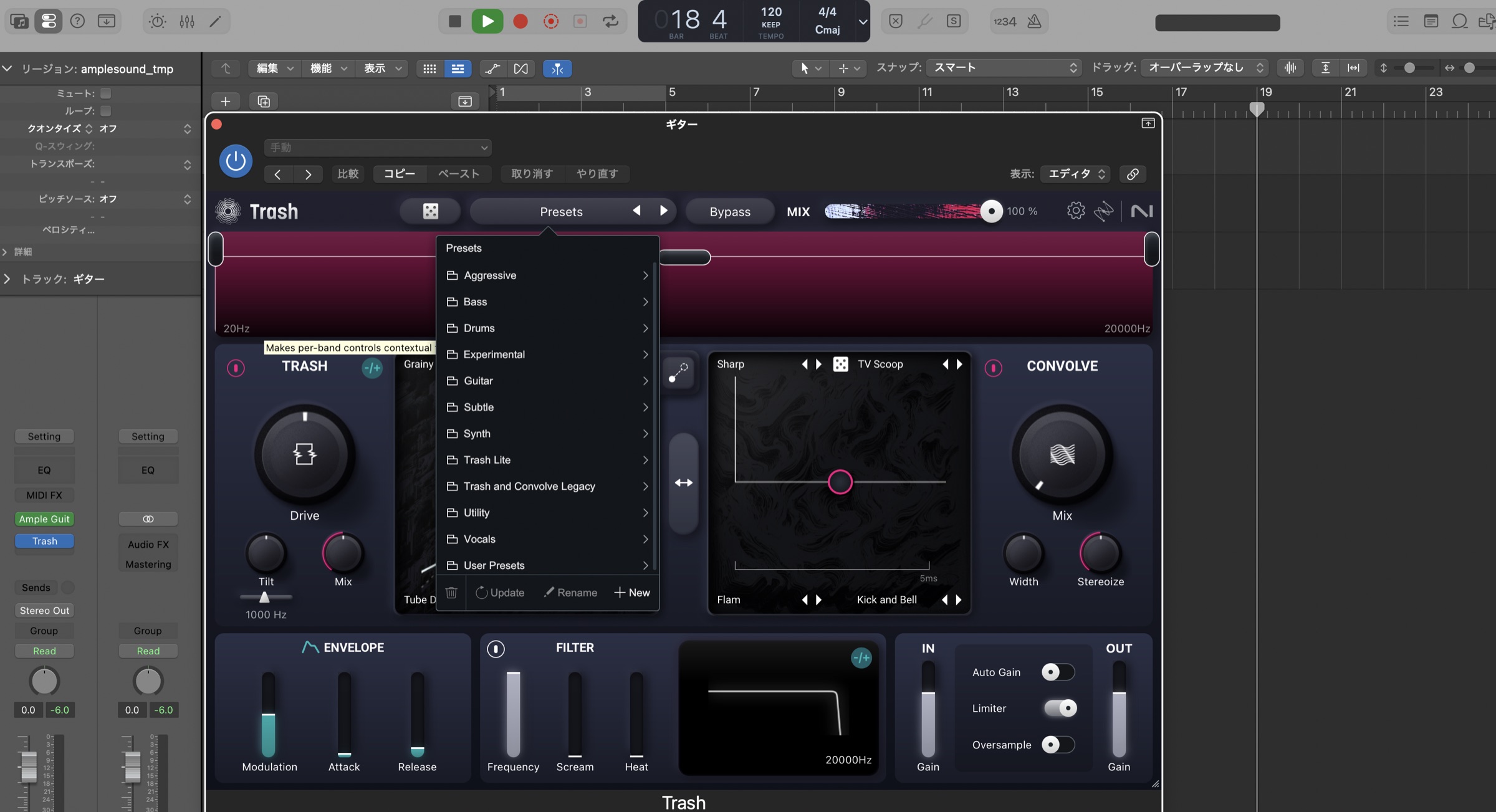This screenshot has height=812, width=1496.
Task: Click the Trash plugin slot on channel strip
Action: pos(45,541)
